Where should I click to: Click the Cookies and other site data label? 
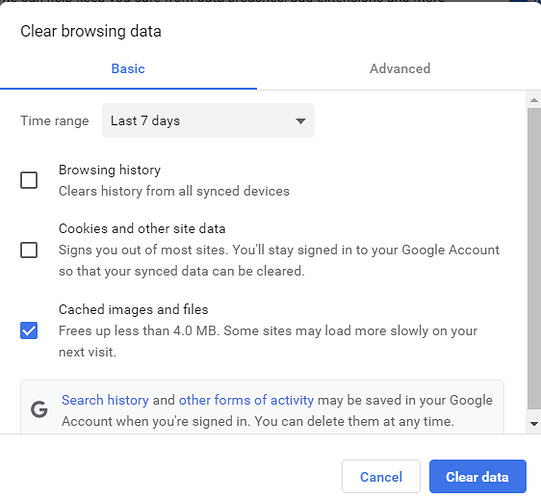[x=142, y=229]
